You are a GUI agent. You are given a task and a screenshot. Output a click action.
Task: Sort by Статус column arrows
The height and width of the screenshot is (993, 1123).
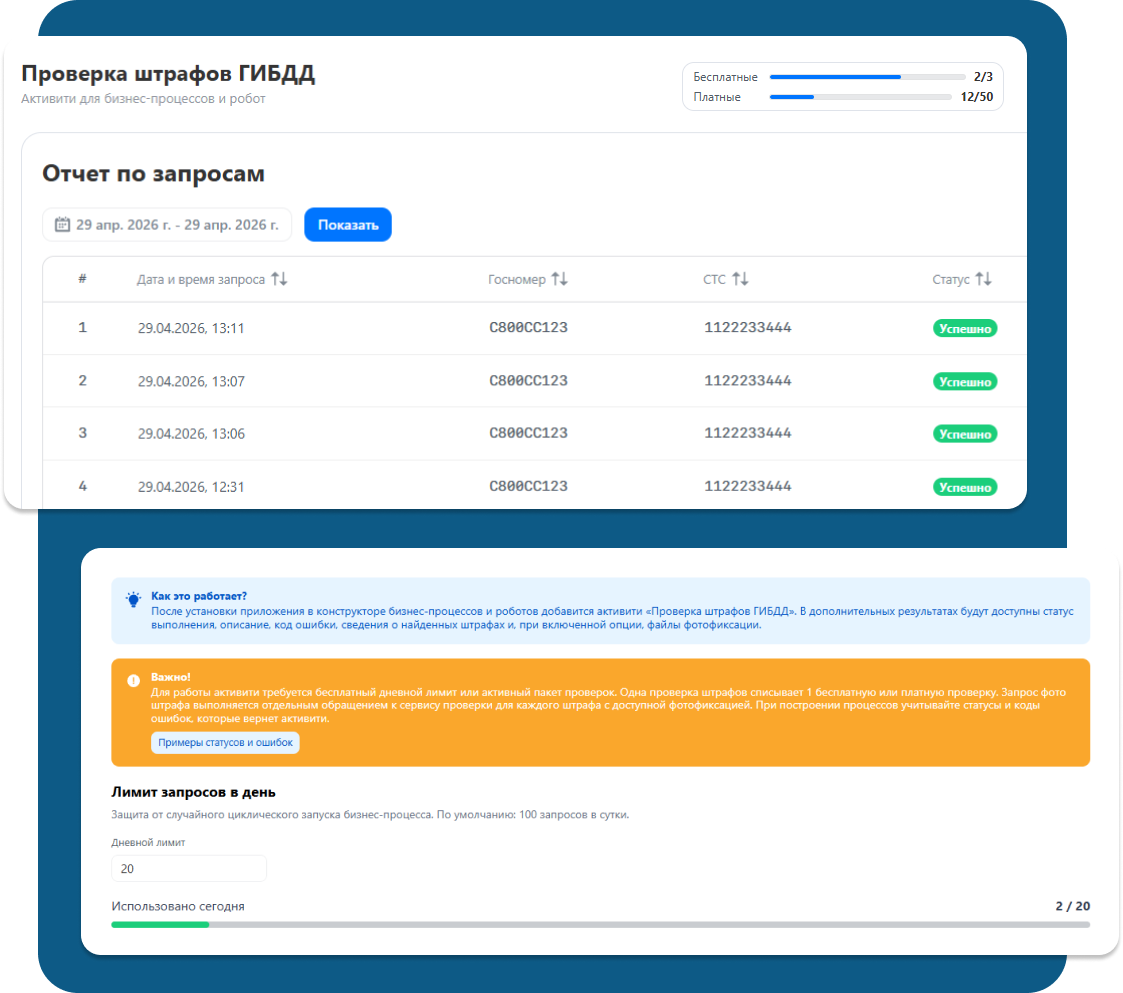[x=983, y=279]
